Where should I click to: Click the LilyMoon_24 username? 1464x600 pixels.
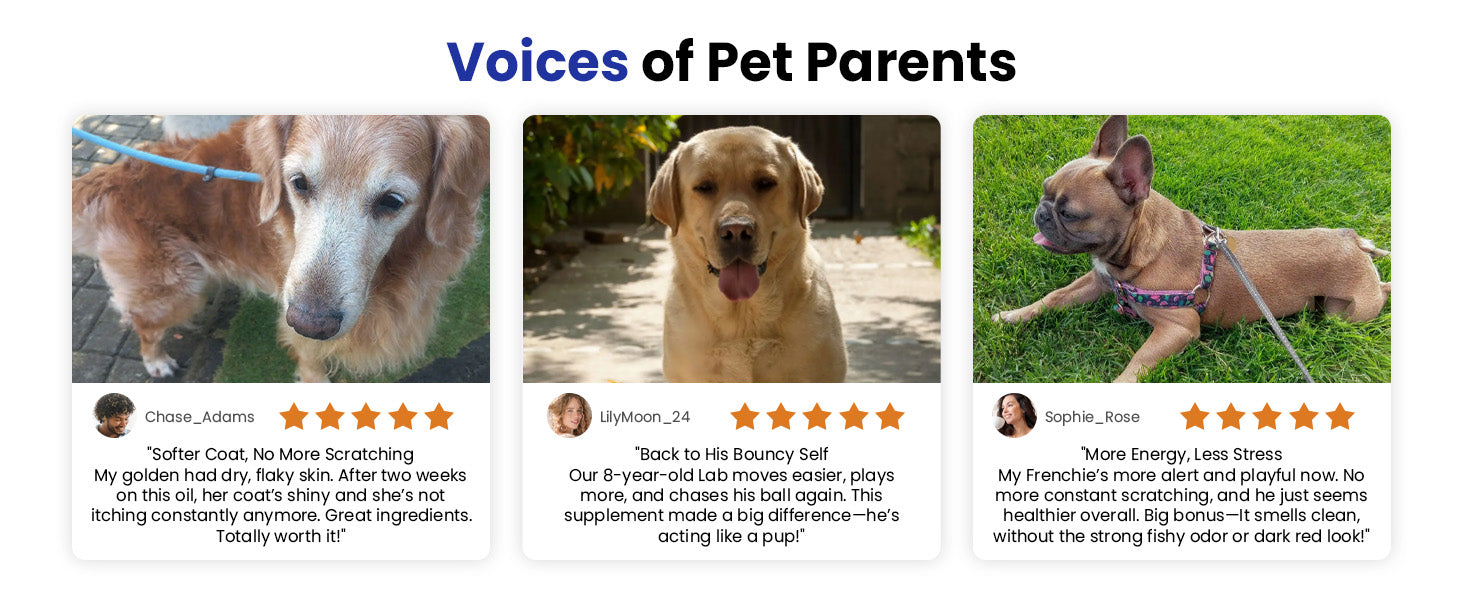[645, 417]
